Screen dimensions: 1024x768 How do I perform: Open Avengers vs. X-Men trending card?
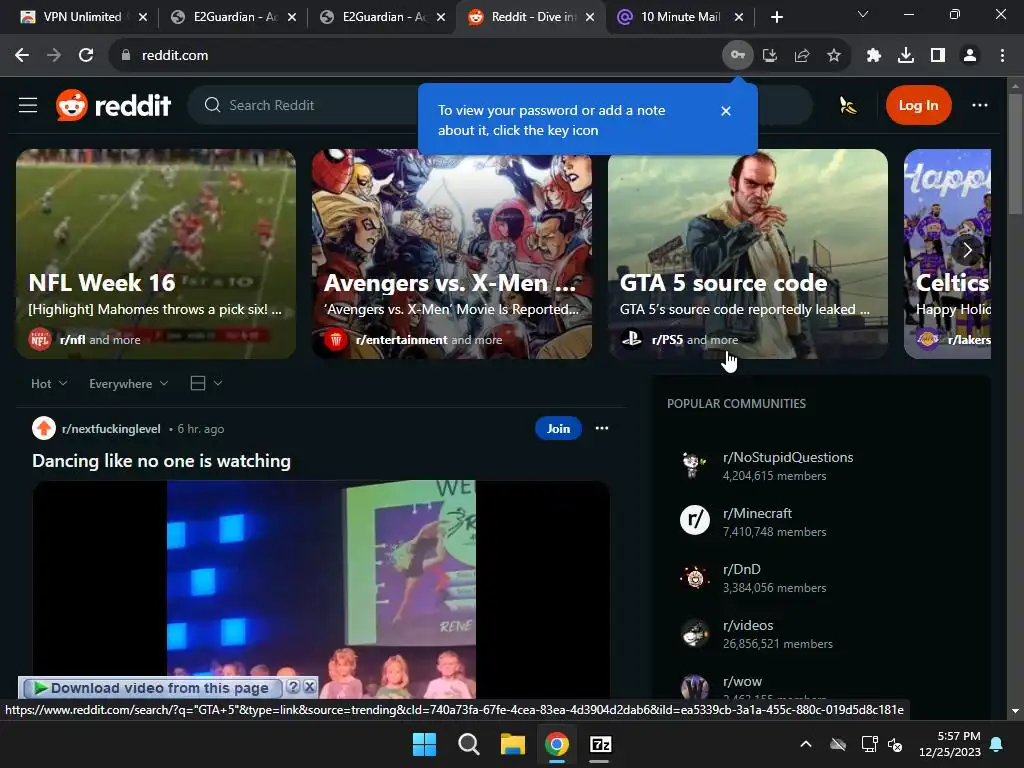coord(452,253)
